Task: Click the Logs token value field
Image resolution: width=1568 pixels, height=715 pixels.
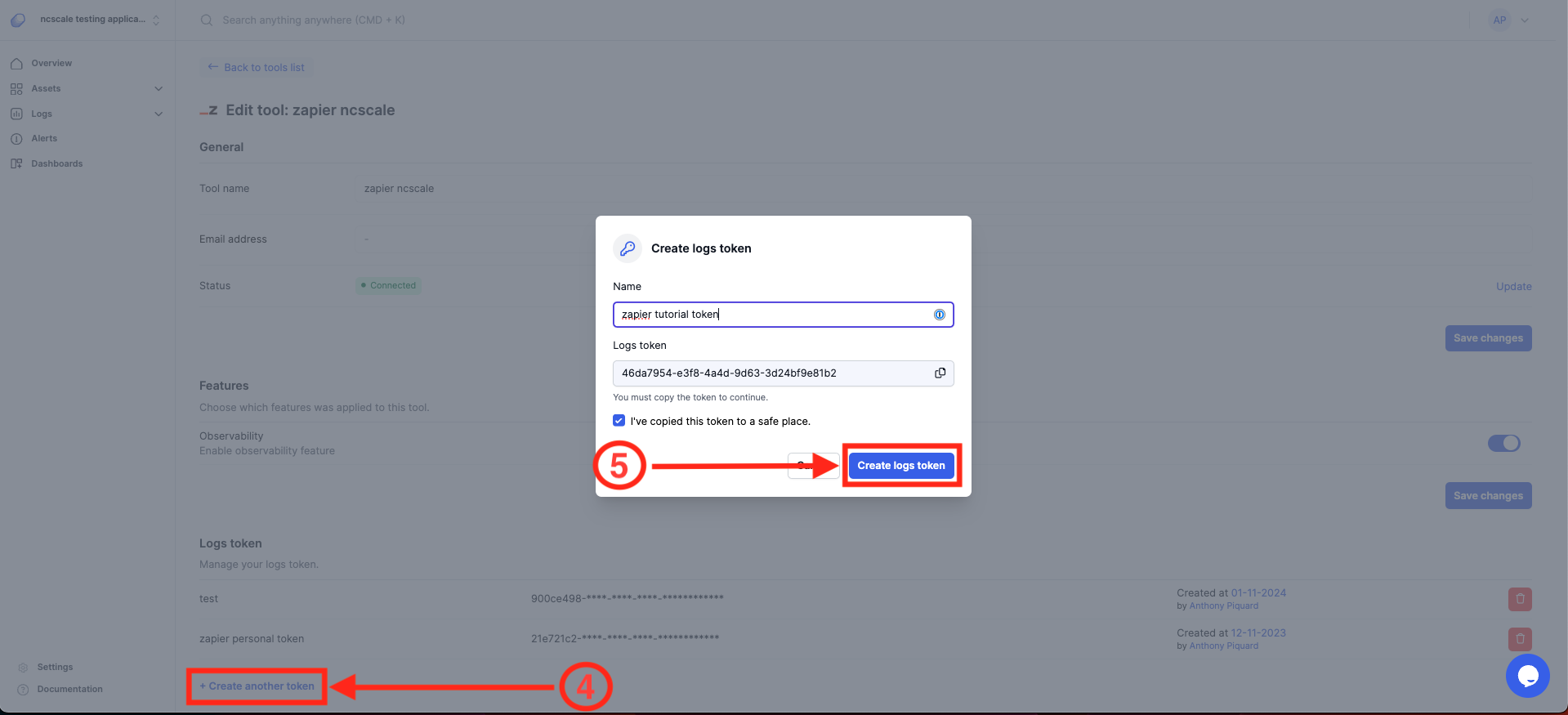Action: (x=783, y=373)
